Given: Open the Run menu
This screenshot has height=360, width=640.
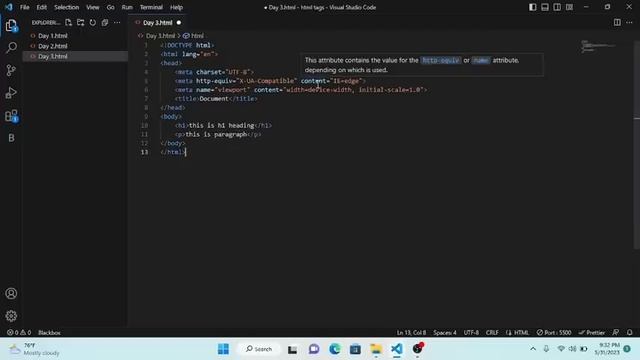Looking at the screenshot, I should point(127,7).
